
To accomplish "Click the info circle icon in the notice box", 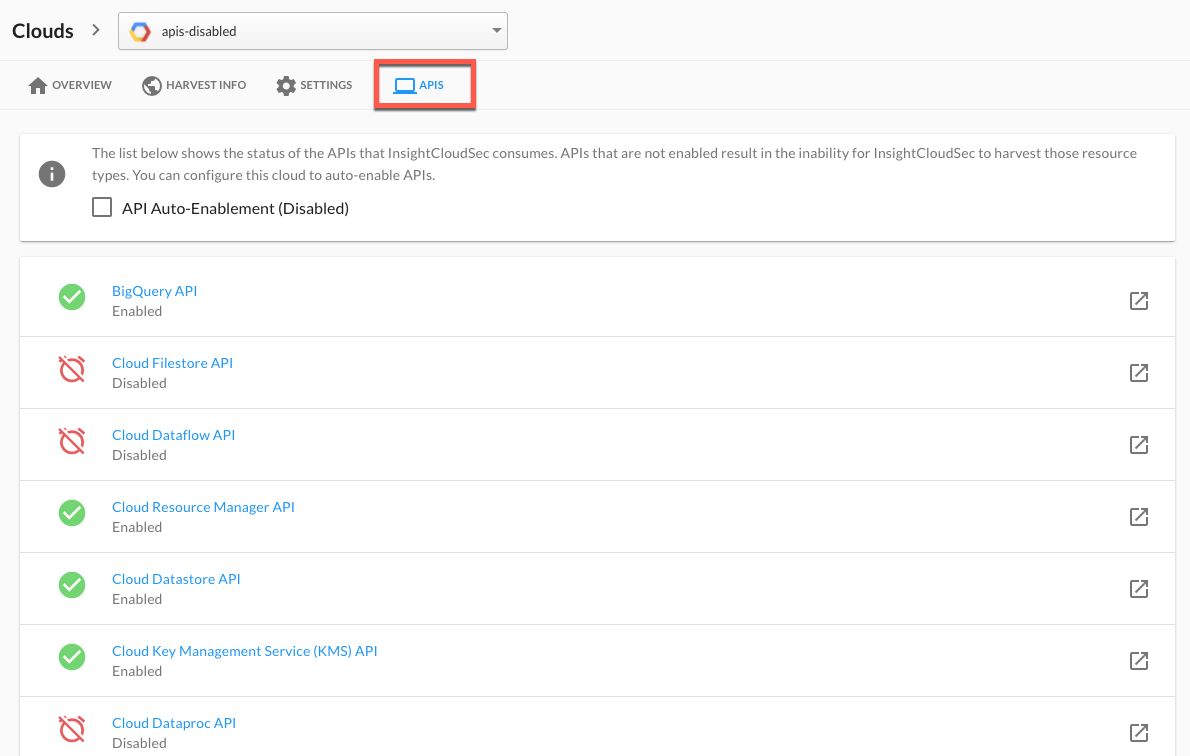I will [52, 174].
